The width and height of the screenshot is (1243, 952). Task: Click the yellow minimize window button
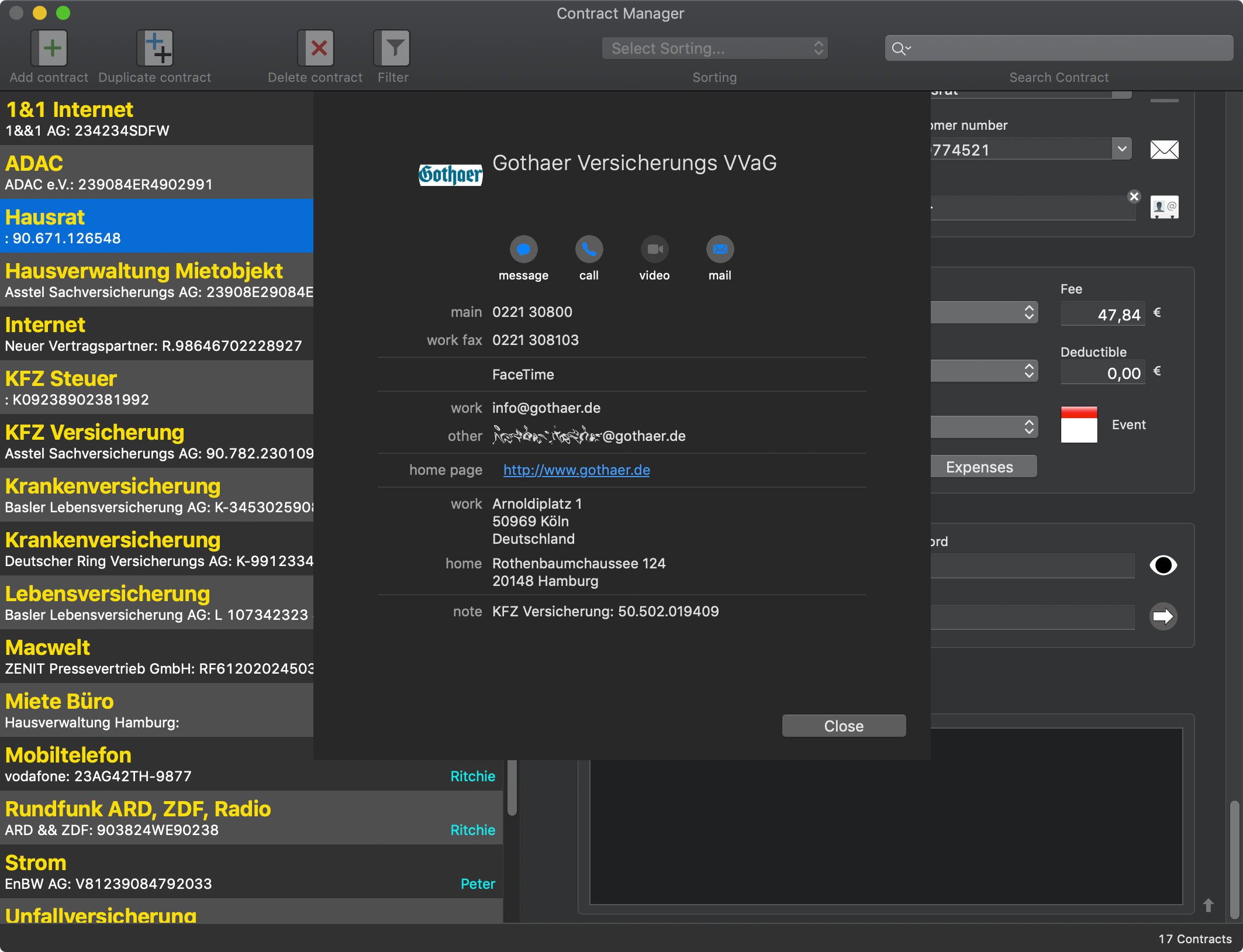point(40,13)
